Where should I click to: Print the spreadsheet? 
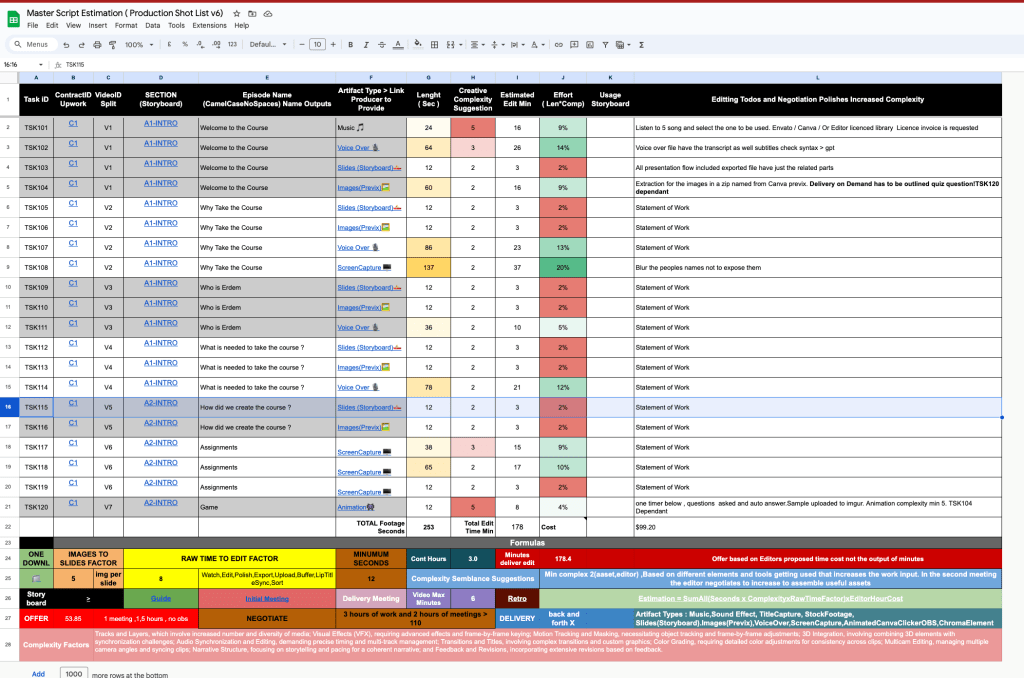point(97,44)
